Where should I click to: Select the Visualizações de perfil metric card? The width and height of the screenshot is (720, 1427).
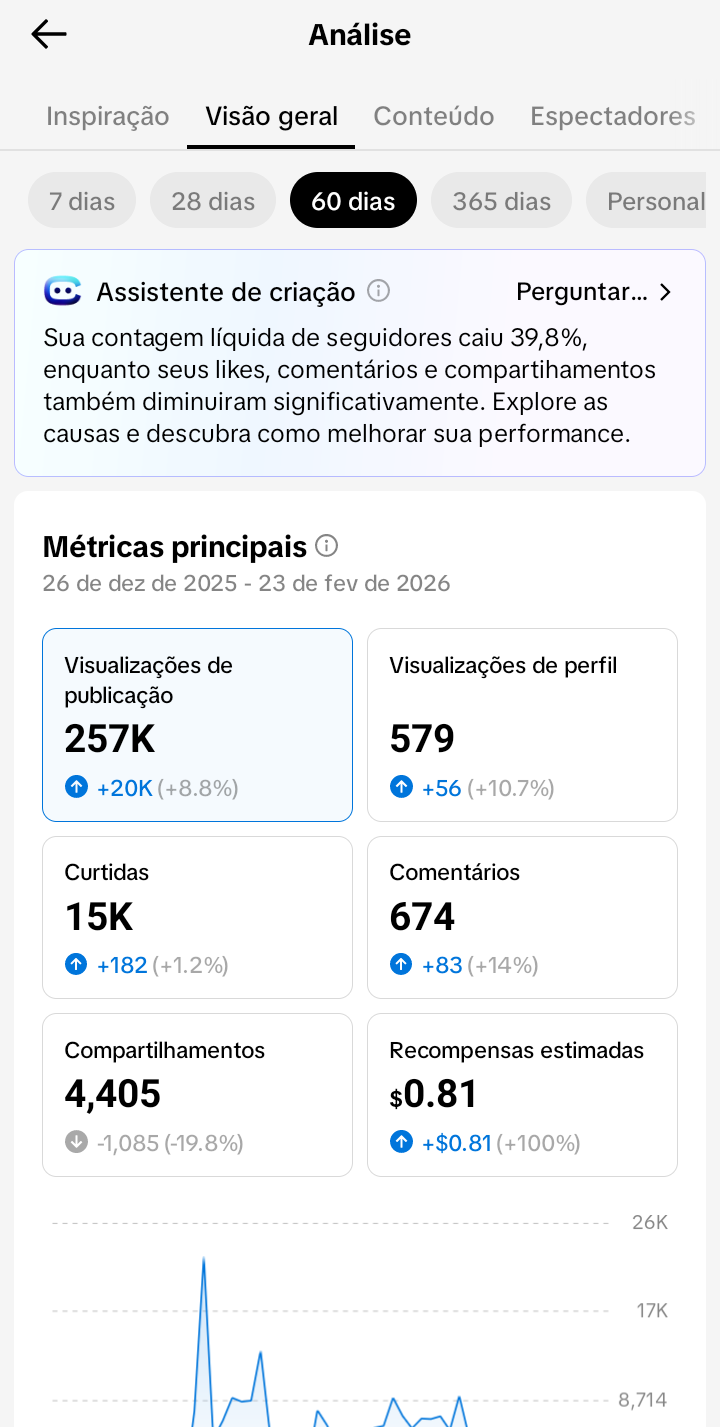point(522,724)
